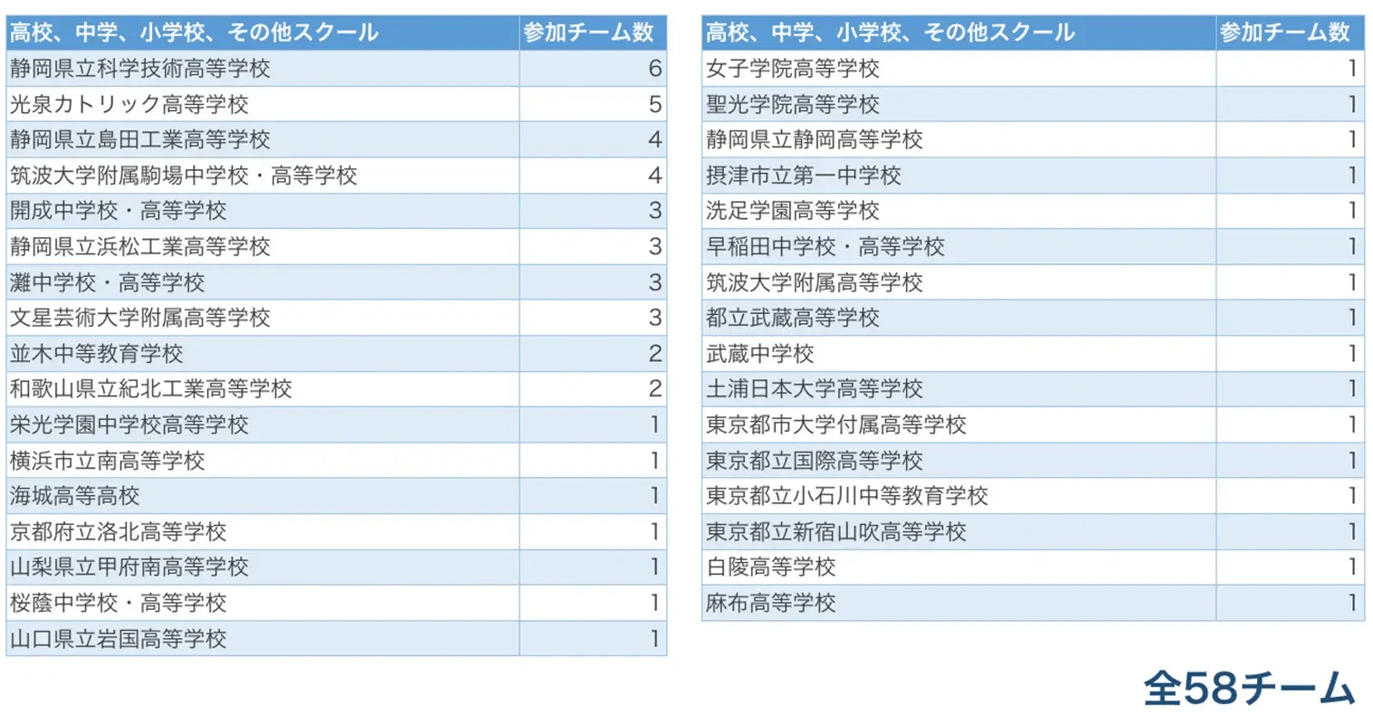Select the 開成中学校・高等学校 entry
The height and width of the screenshot is (724, 1373).
(118, 211)
